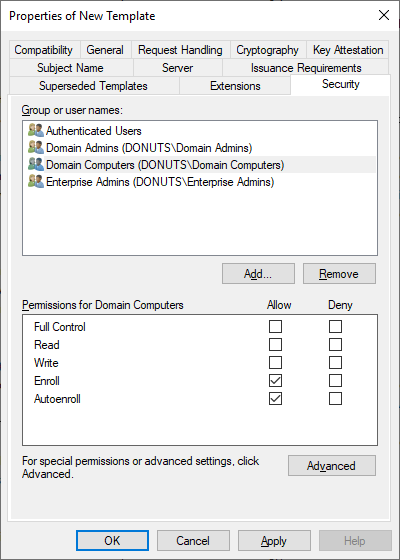Open the Superseded Templates tab
Screen dimensions: 400x560
coord(94,86)
